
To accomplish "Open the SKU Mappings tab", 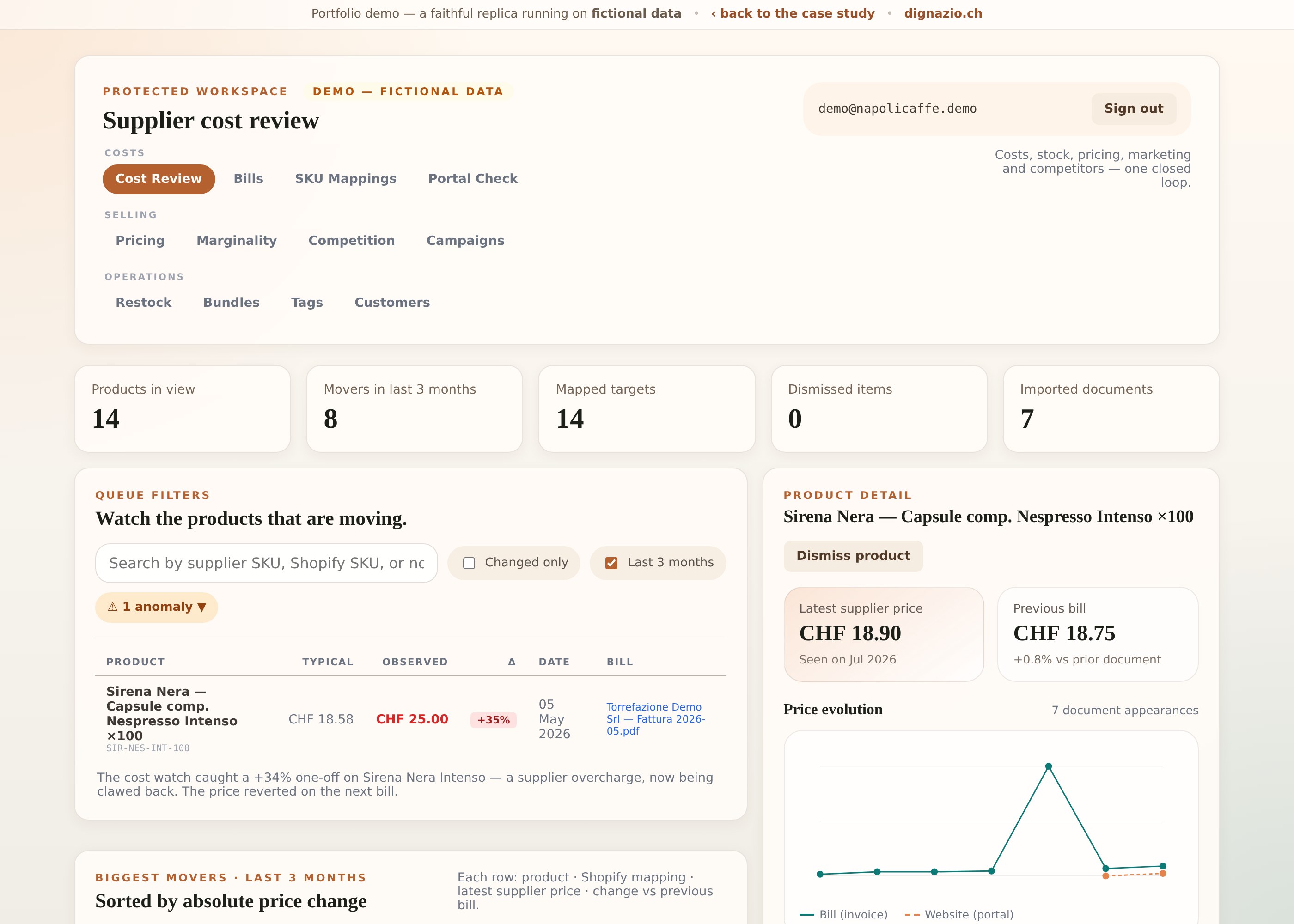I will coord(345,179).
